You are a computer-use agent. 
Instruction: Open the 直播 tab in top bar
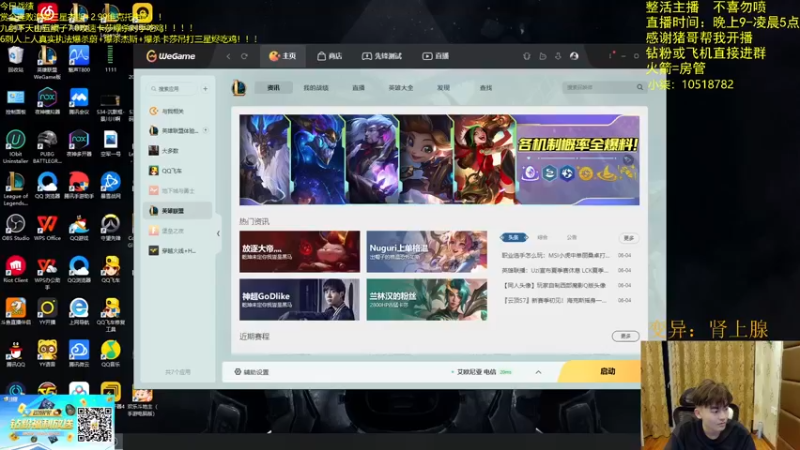point(435,56)
